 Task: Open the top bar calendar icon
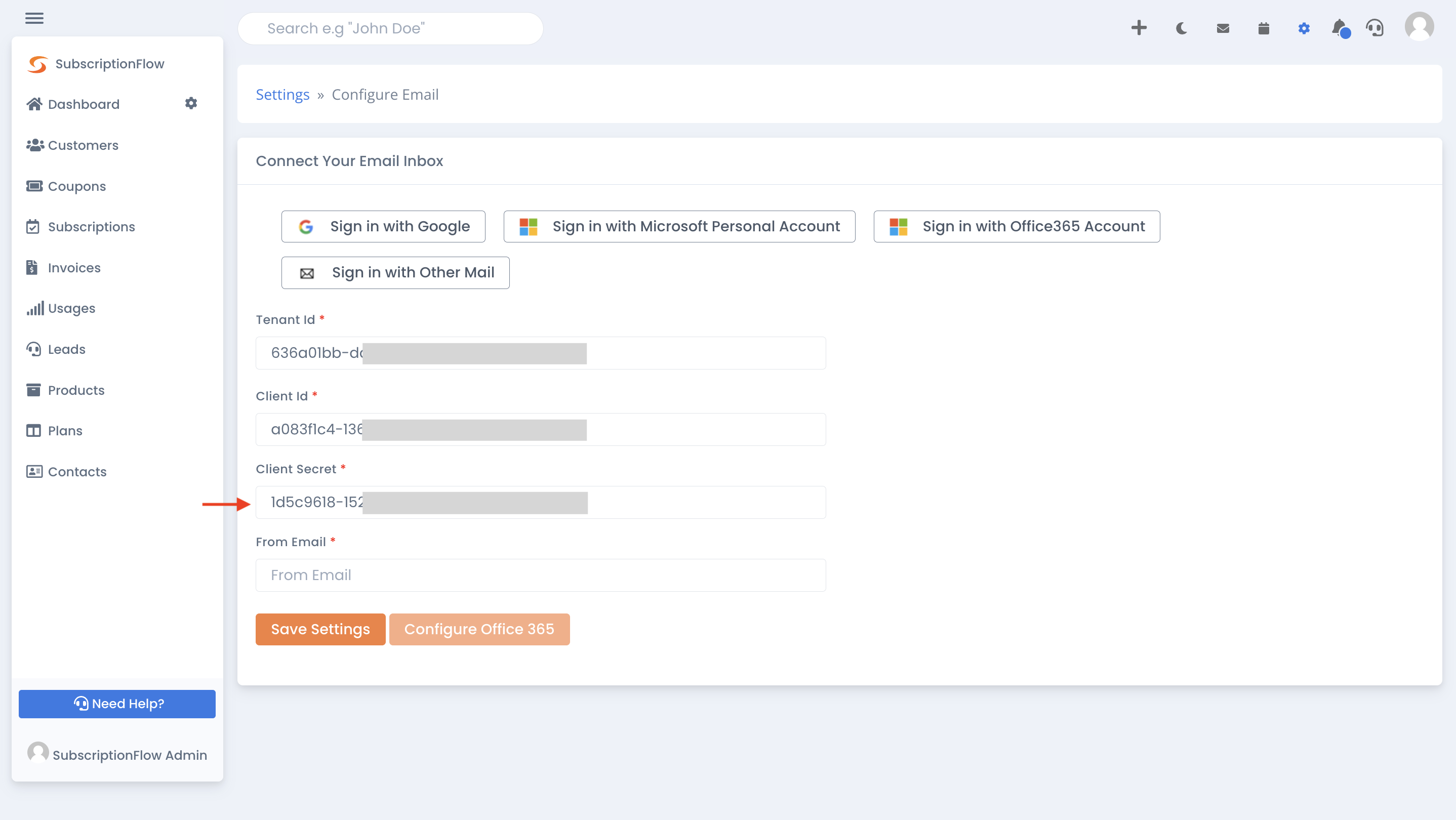(x=1263, y=28)
